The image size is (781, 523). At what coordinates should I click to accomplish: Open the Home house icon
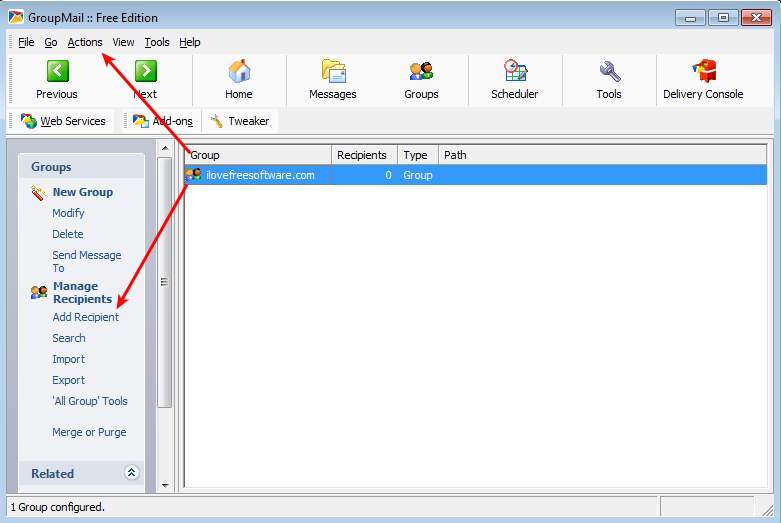pos(239,71)
